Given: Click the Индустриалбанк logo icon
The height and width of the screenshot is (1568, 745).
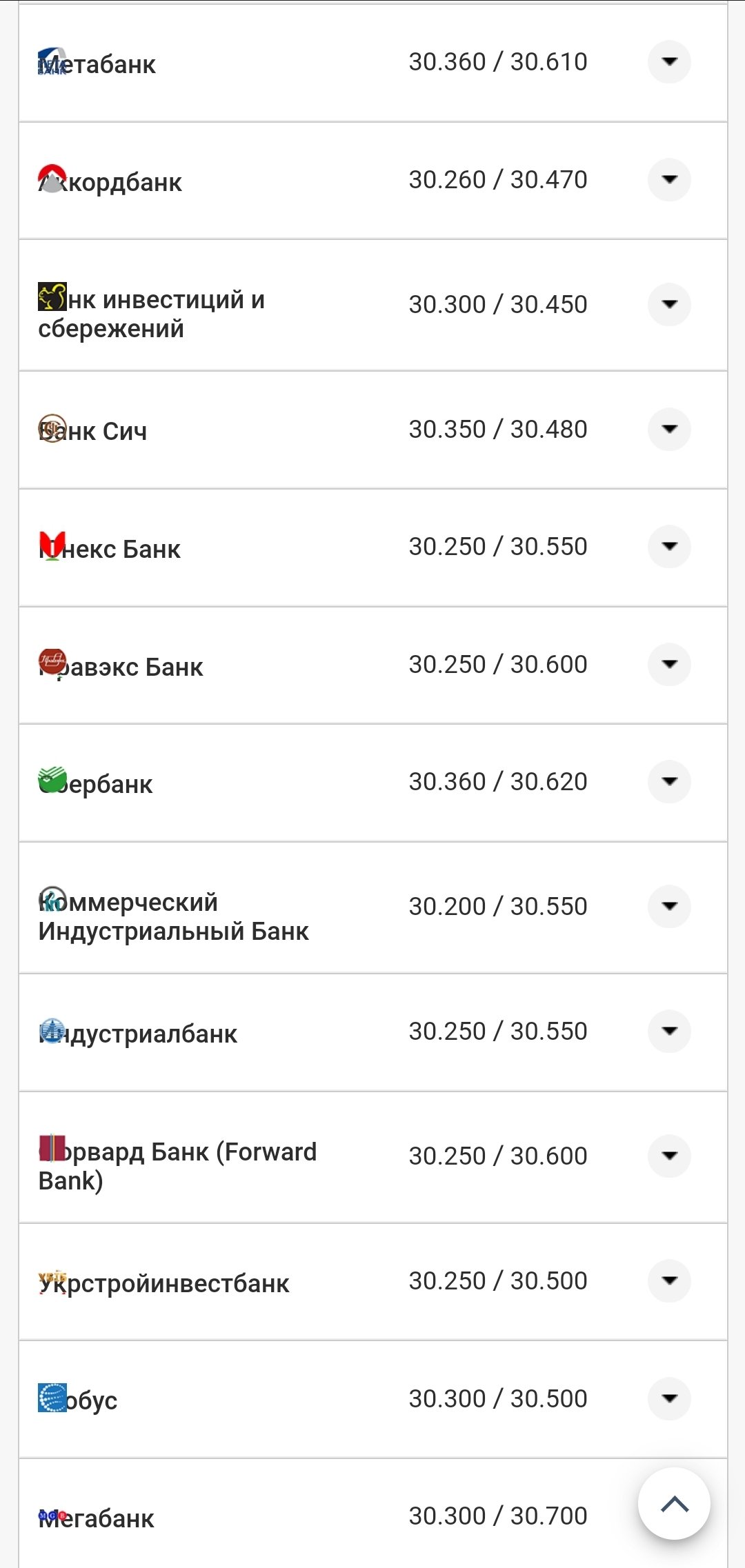Looking at the screenshot, I should 52,1031.
